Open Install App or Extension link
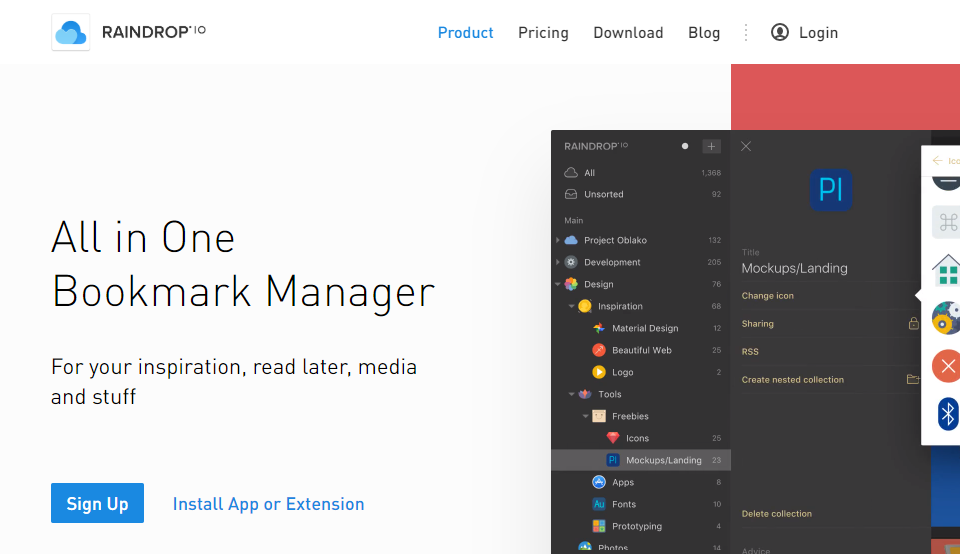960x554 pixels. coord(268,504)
